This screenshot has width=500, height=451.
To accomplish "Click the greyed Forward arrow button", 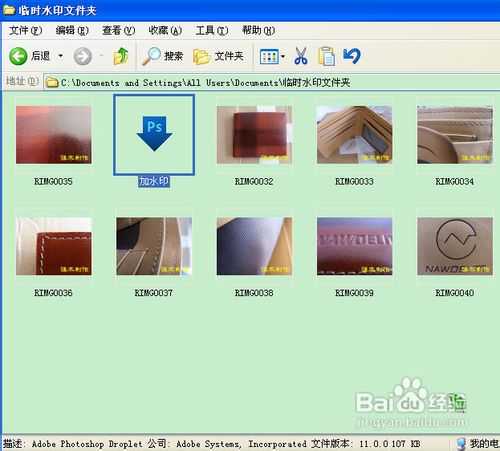I will 82,56.
